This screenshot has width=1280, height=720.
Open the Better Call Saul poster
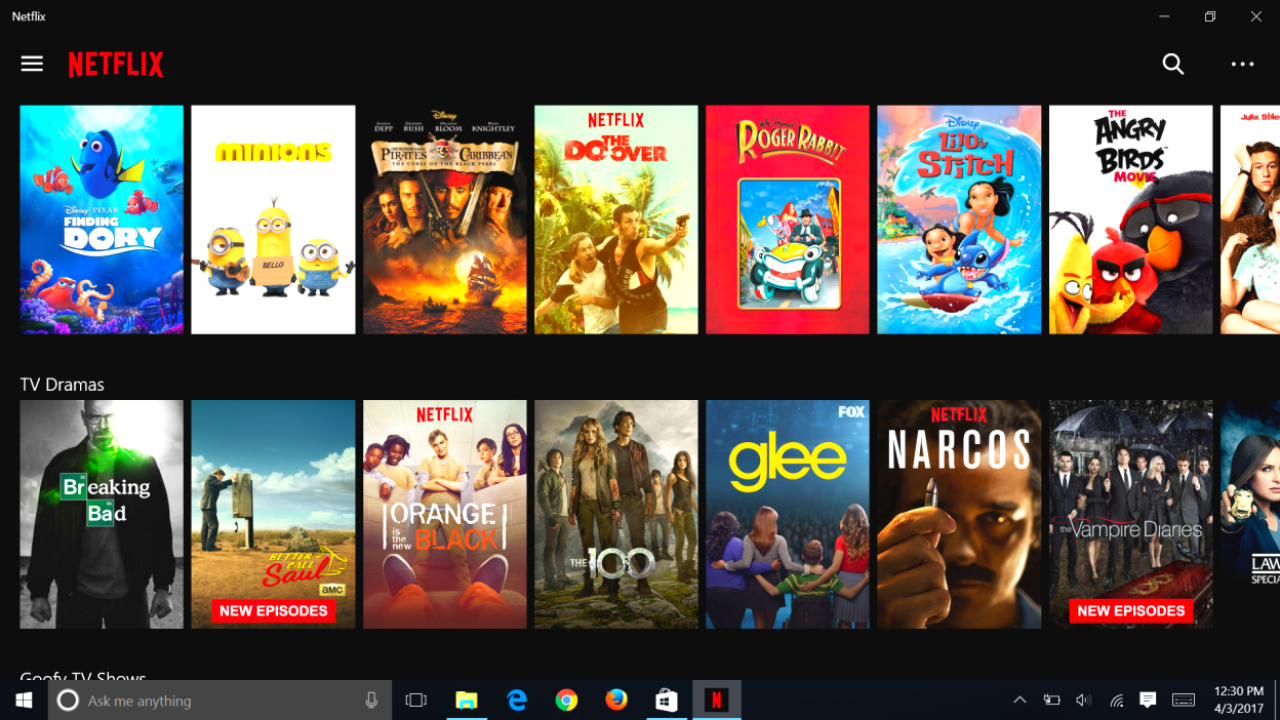point(273,514)
